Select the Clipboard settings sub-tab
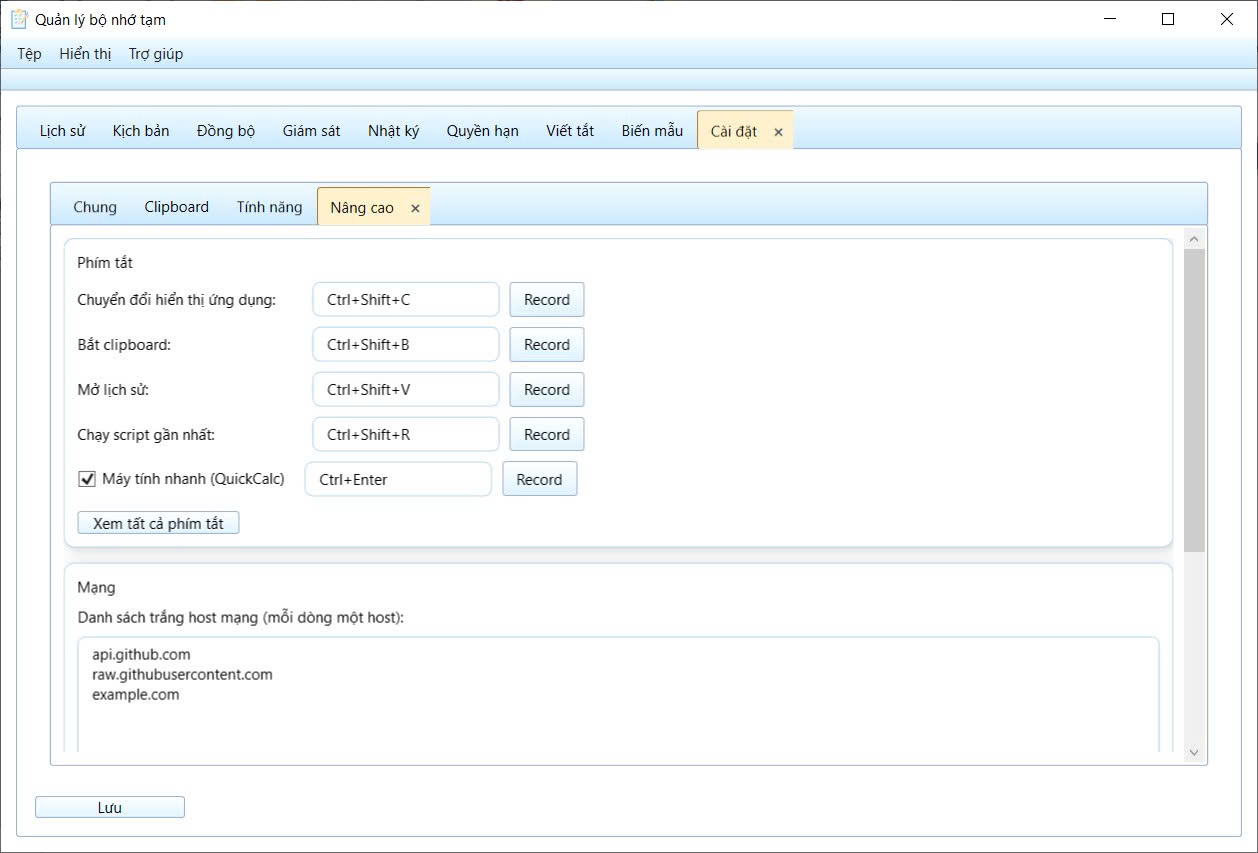 176,207
